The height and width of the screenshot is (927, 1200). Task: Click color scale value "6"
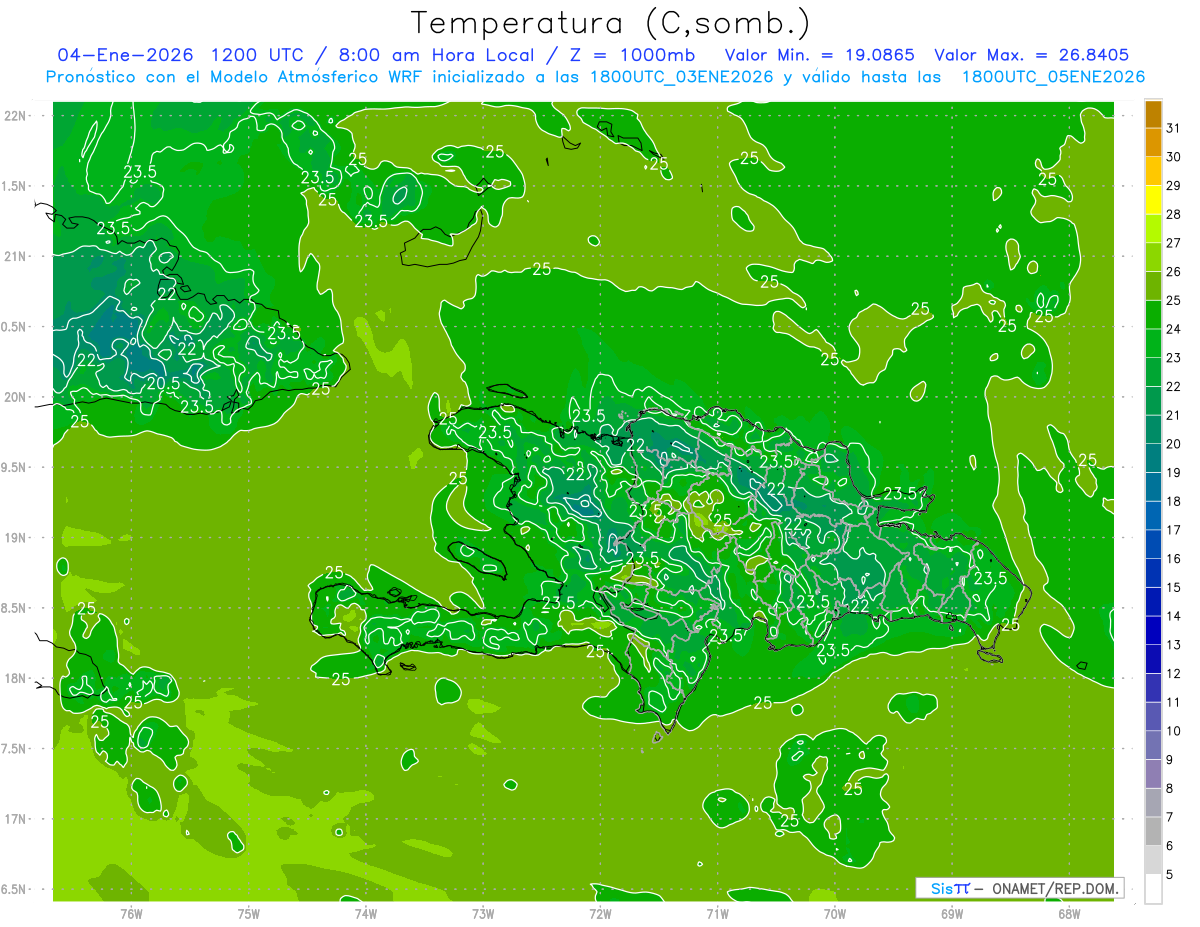(1170, 846)
